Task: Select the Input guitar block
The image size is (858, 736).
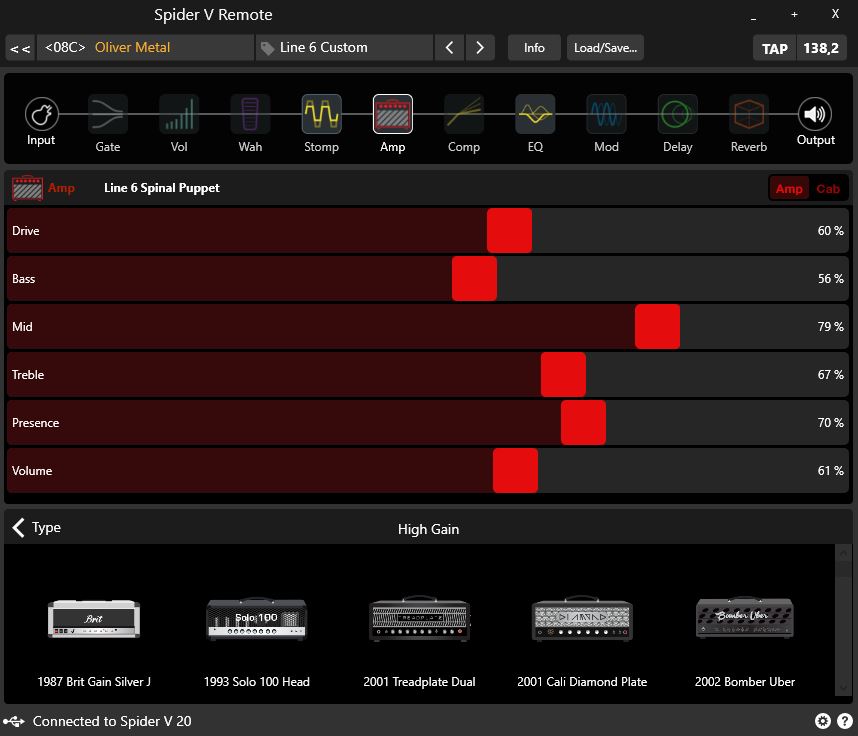Action: coord(42,114)
